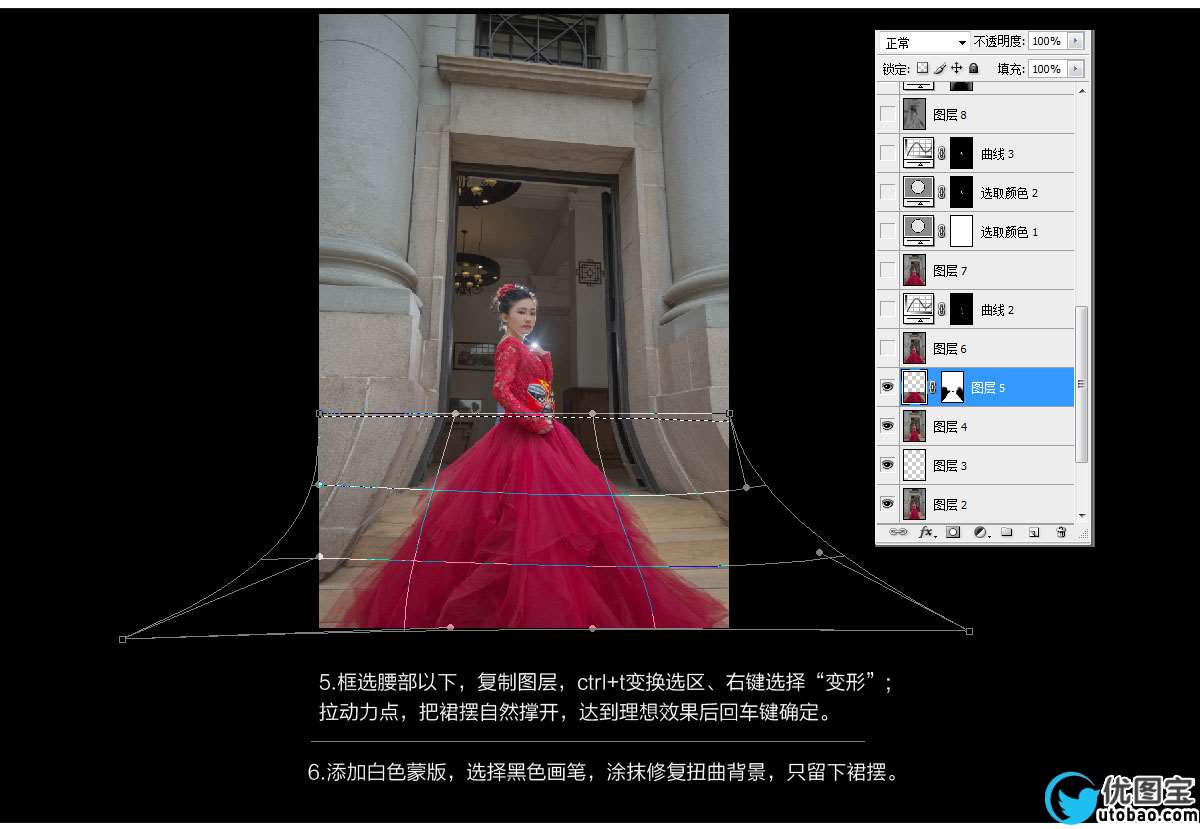Screen dimensions: 1200x829
Task: Click the warp bottom-right corner handle
Action: click(x=969, y=631)
